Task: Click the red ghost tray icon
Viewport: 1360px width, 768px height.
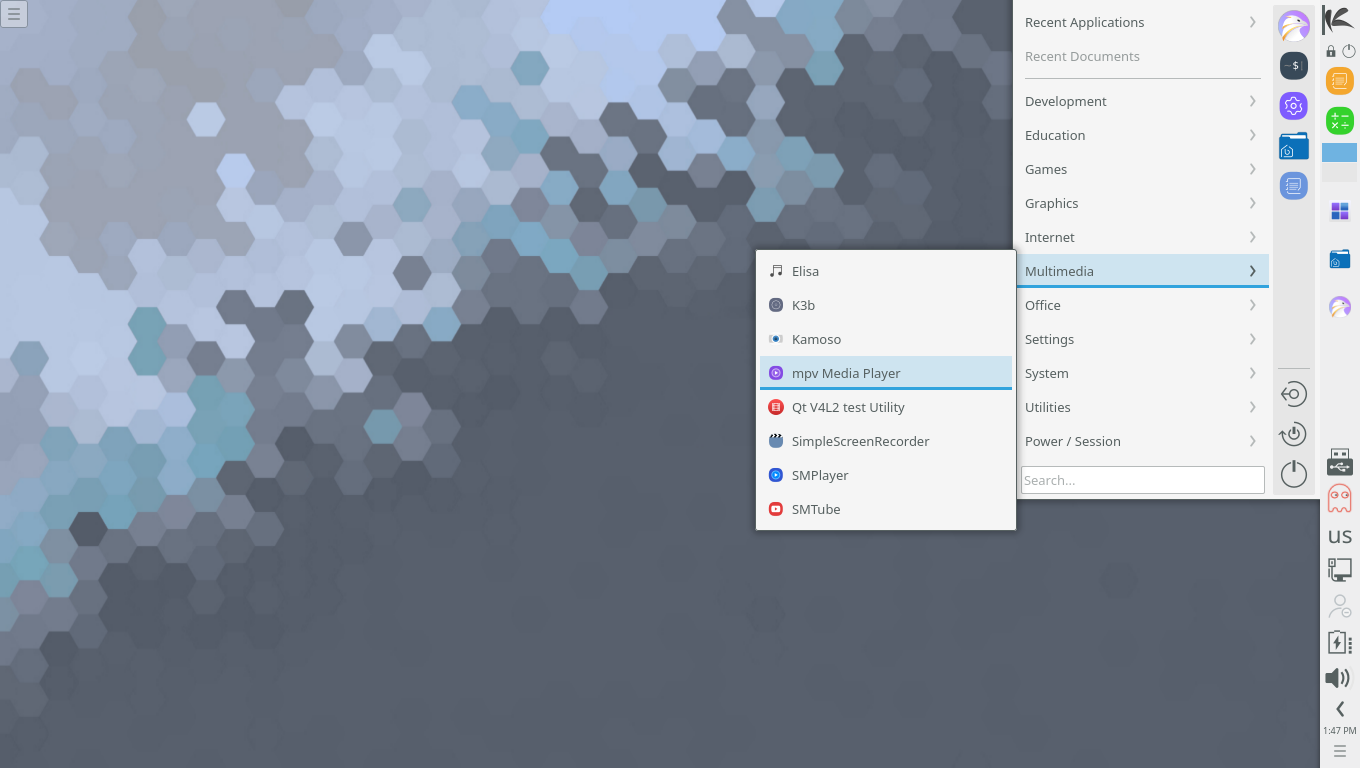Action: click(x=1340, y=499)
